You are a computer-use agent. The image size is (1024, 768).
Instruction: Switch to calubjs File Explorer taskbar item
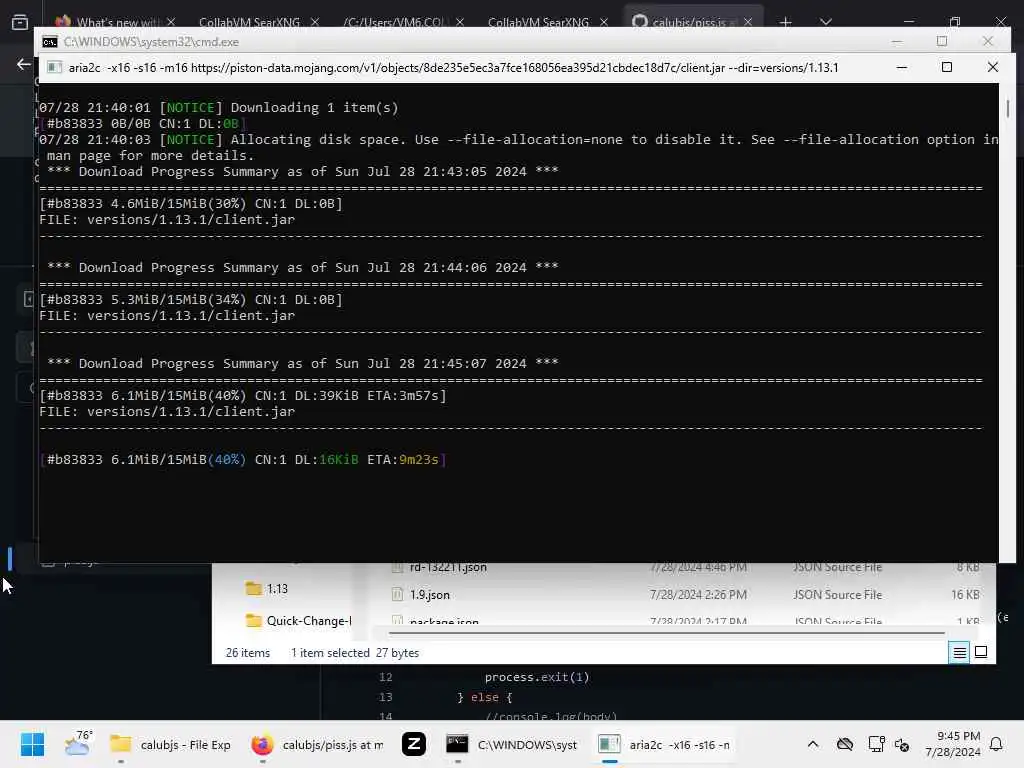(170, 744)
